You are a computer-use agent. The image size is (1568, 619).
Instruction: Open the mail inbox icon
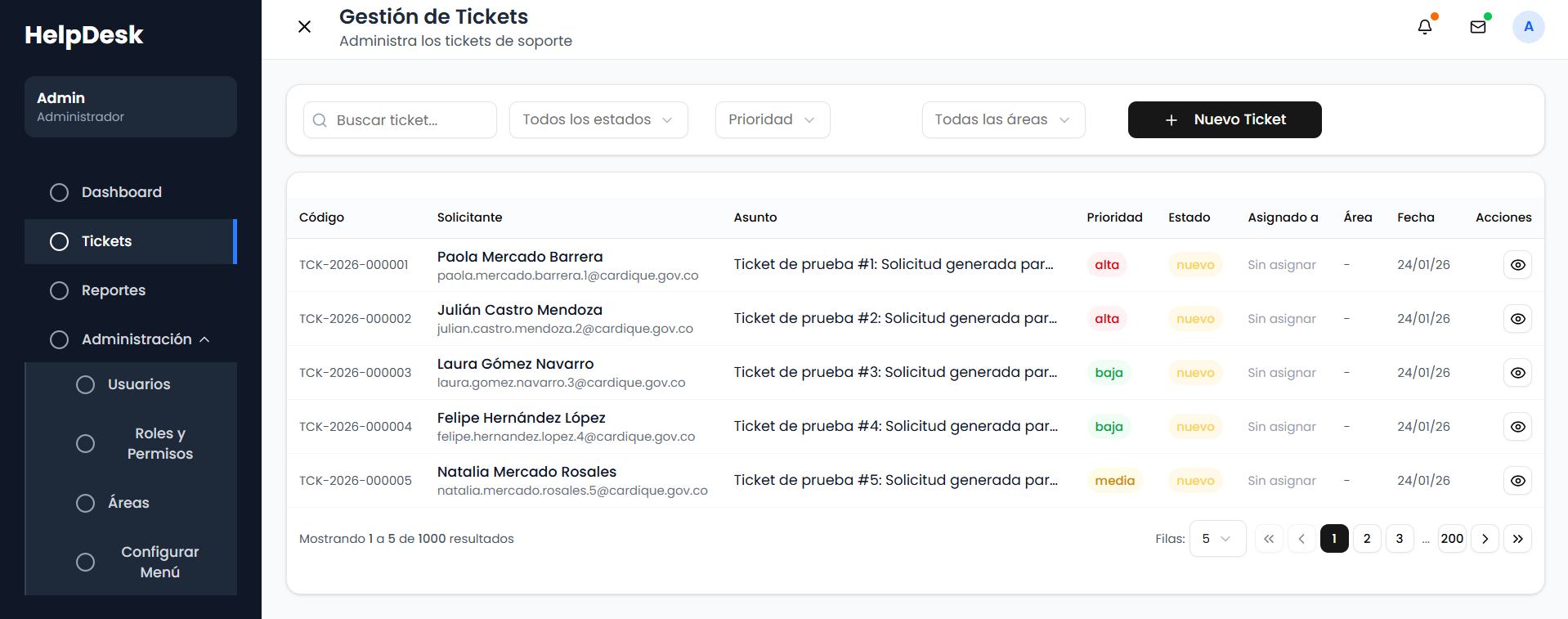tap(1478, 27)
